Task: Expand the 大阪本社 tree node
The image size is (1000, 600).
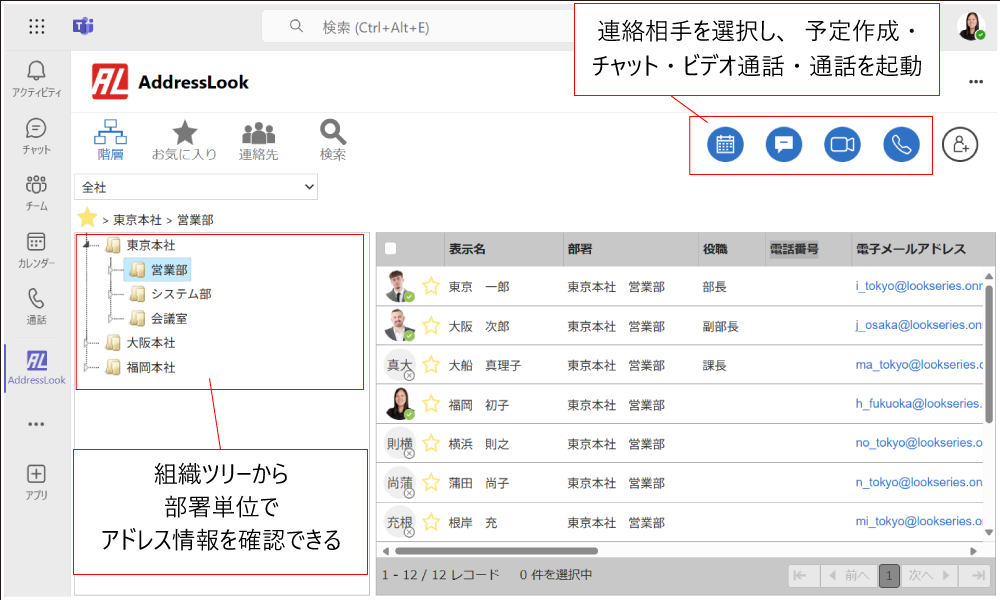Action: click(x=86, y=343)
